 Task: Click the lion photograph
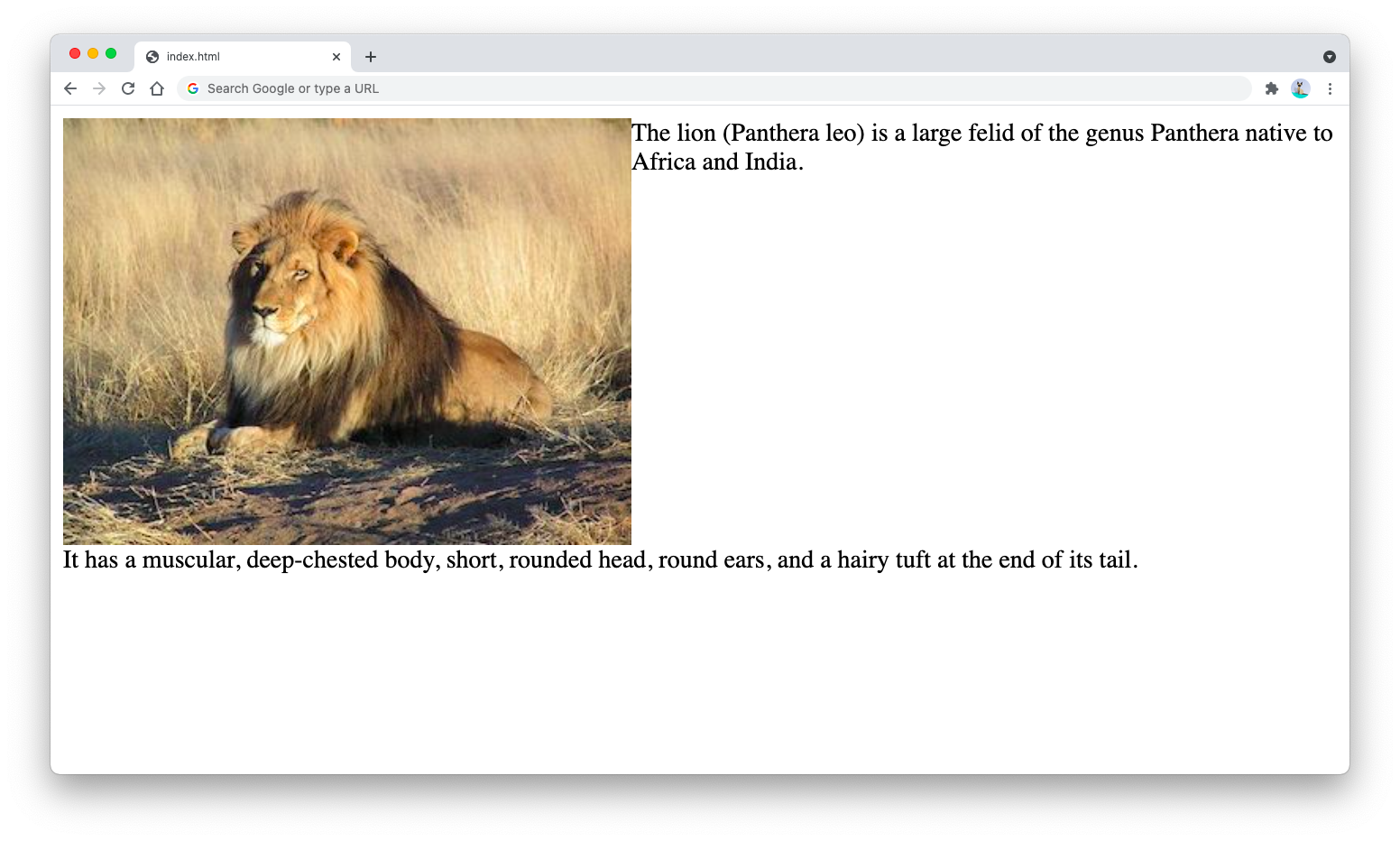(x=347, y=331)
